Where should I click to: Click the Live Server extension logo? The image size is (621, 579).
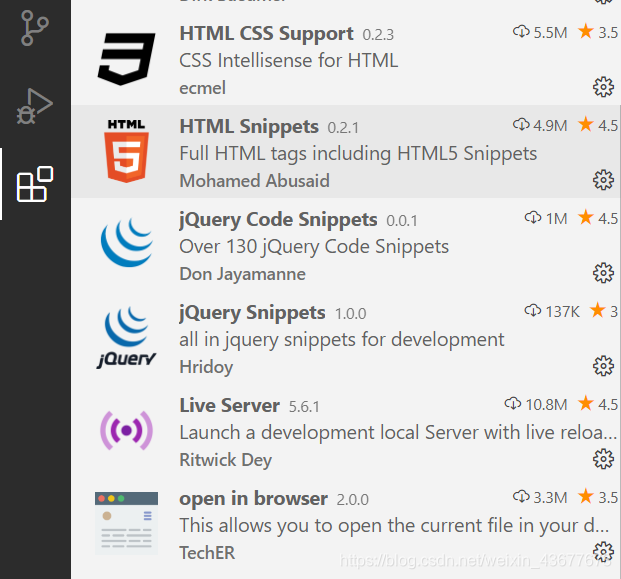coord(126,430)
